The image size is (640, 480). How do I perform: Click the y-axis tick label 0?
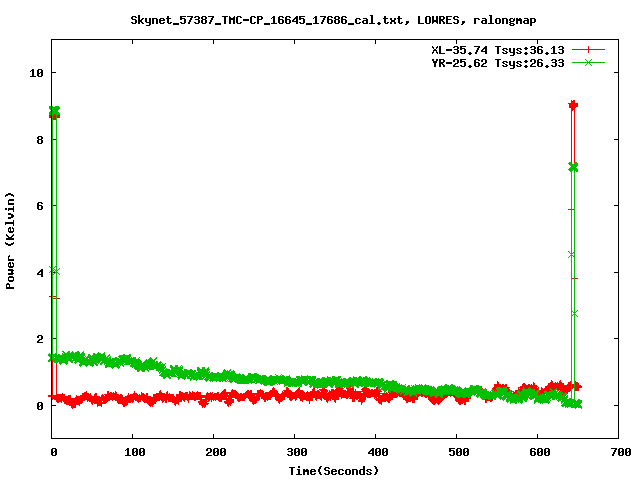pyautogui.click(x=40, y=406)
